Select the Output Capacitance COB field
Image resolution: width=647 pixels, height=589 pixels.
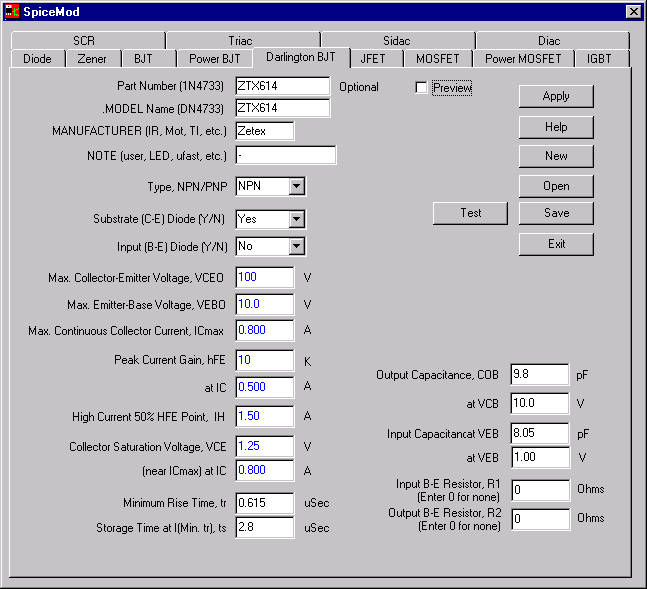coord(539,375)
